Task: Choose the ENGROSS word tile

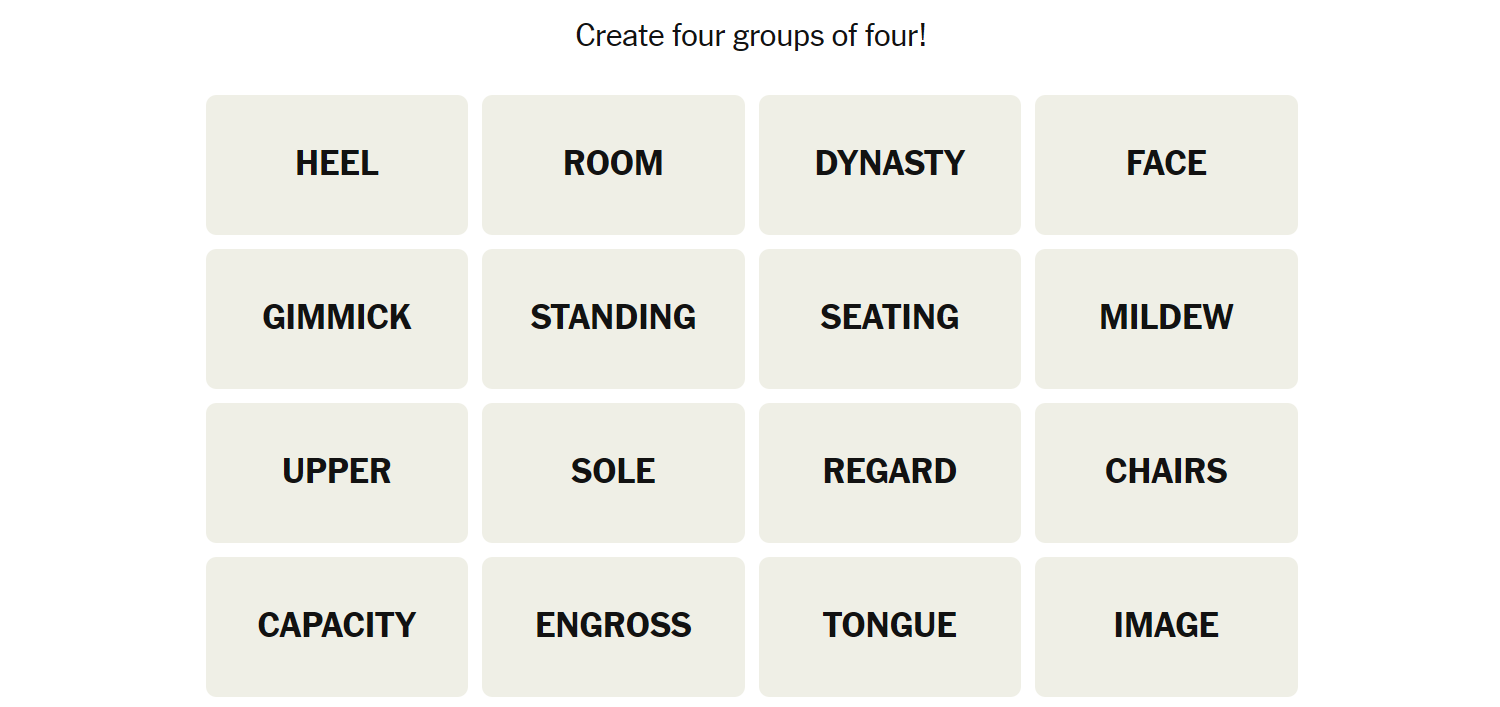Action: point(613,627)
